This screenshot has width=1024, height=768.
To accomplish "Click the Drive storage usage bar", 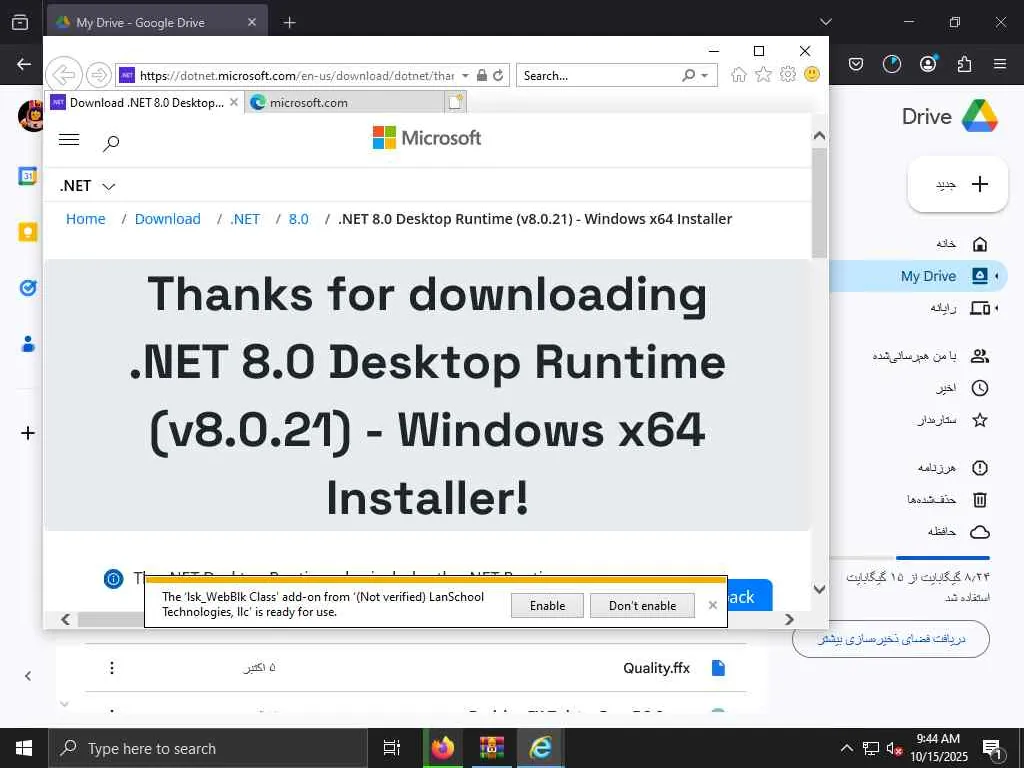I will point(909,558).
